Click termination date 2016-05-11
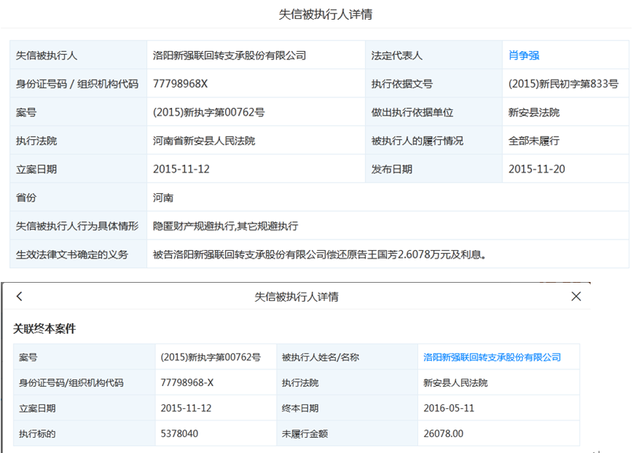This screenshot has height=453, width=640. [449, 408]
